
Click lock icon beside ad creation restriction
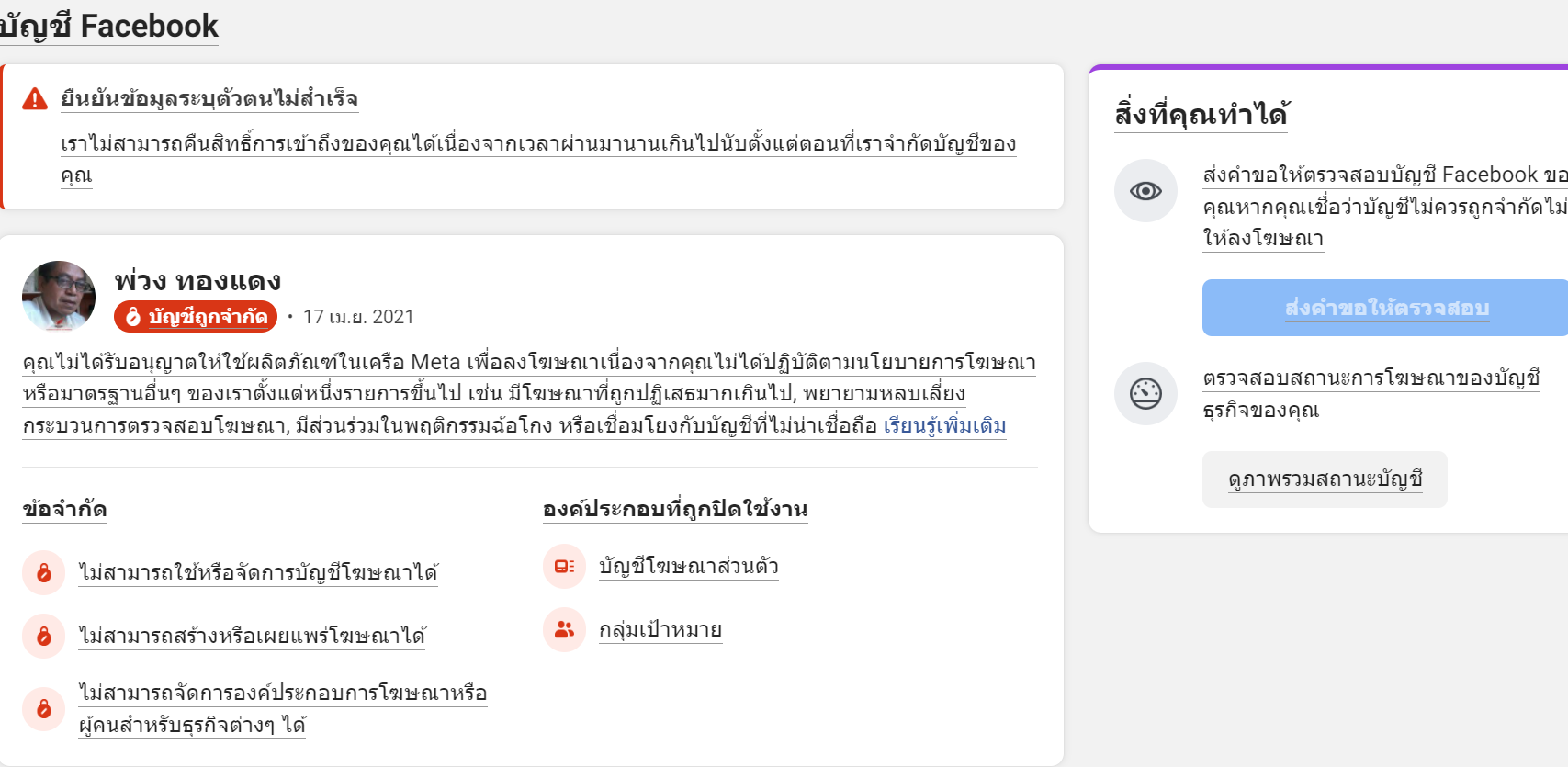tap(44, 637)
